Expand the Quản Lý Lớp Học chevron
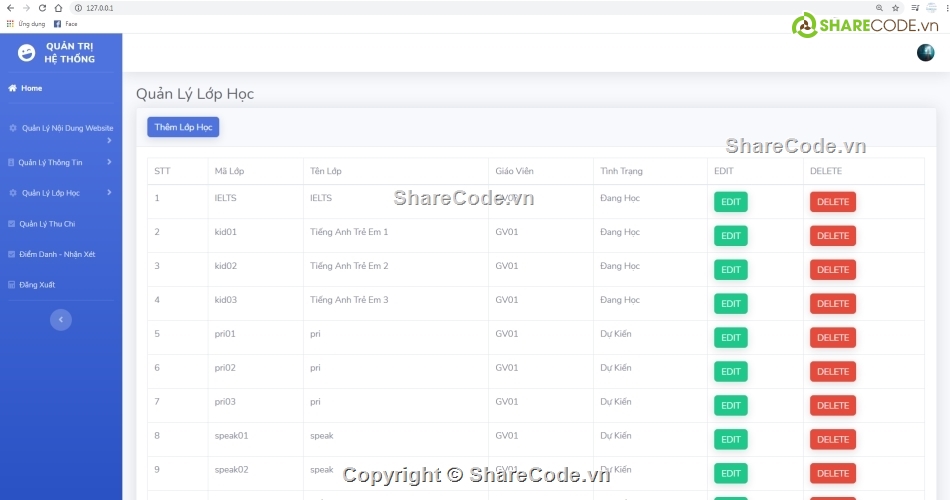The height and width of the screenshot is (500, 950). coord(109,192)
